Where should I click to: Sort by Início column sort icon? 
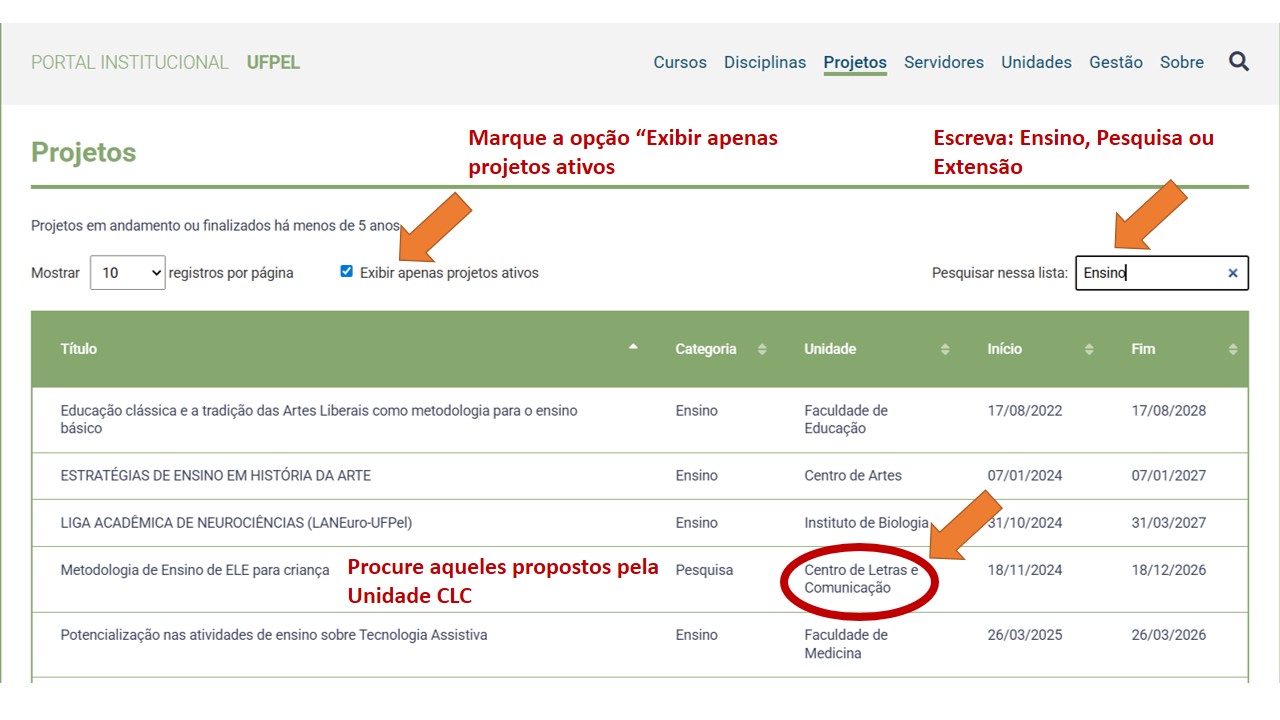point(1090,349)
